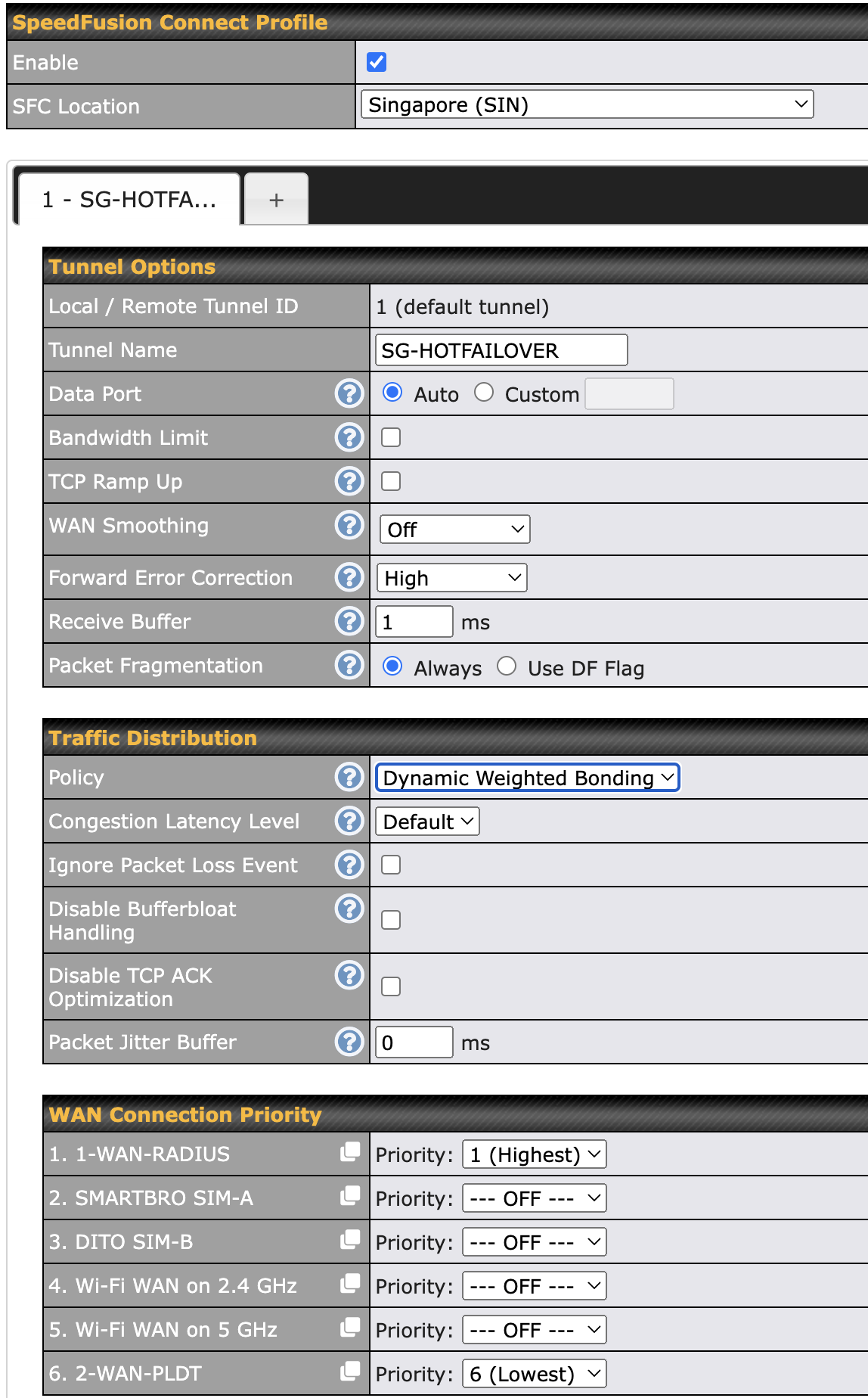Uncheck the Enable profile checkbox

377,62
